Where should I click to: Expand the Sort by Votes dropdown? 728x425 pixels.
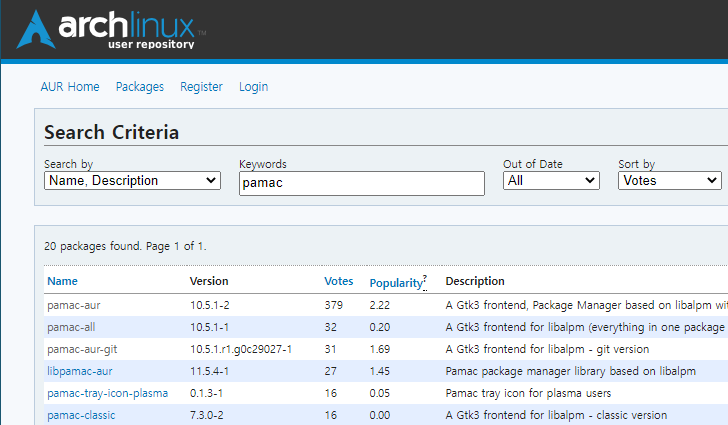670,181
